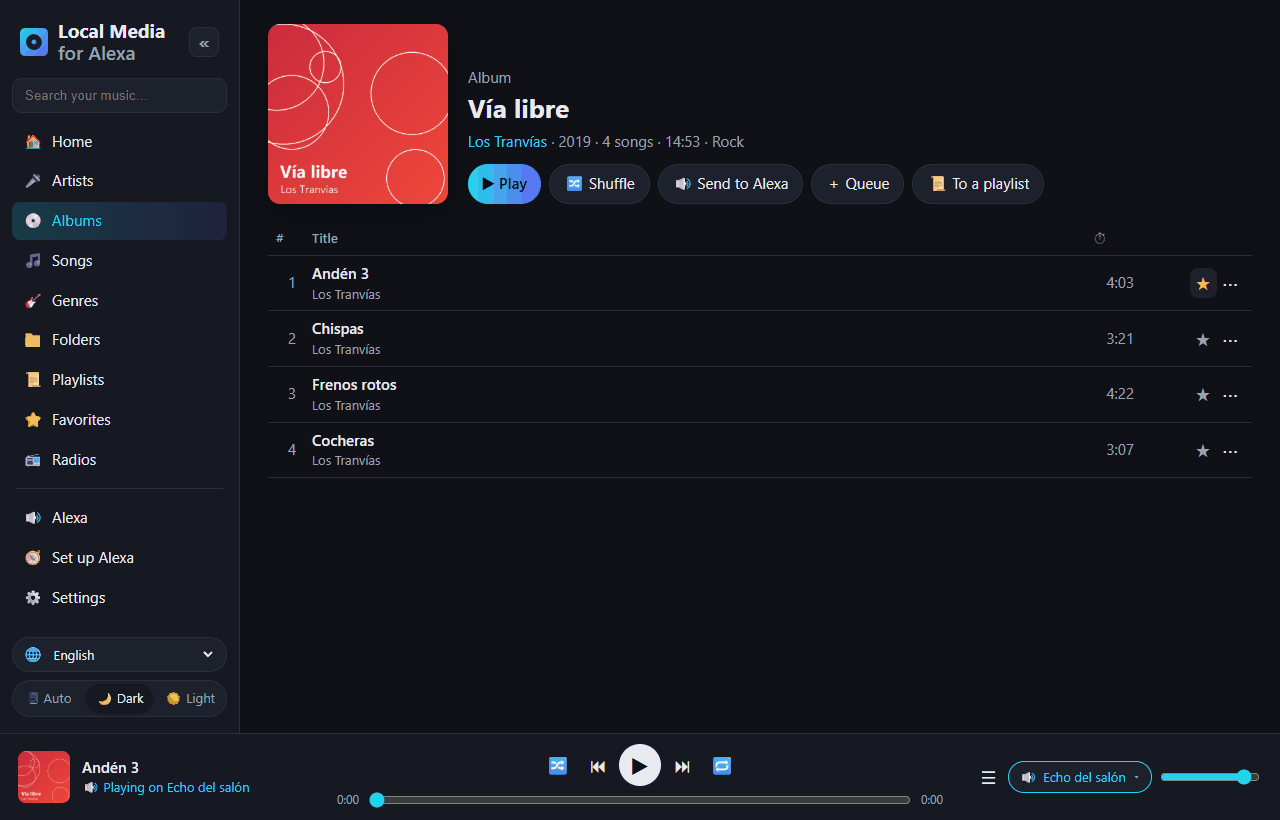Screen dimensions: 1280x820
Task: Open Genres in the sidebar
Action: pos(120,301)
